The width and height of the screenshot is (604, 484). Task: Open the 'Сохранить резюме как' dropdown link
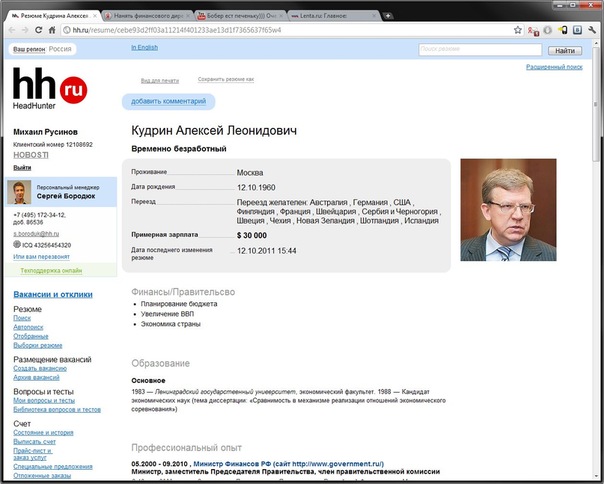pos(226,79)
